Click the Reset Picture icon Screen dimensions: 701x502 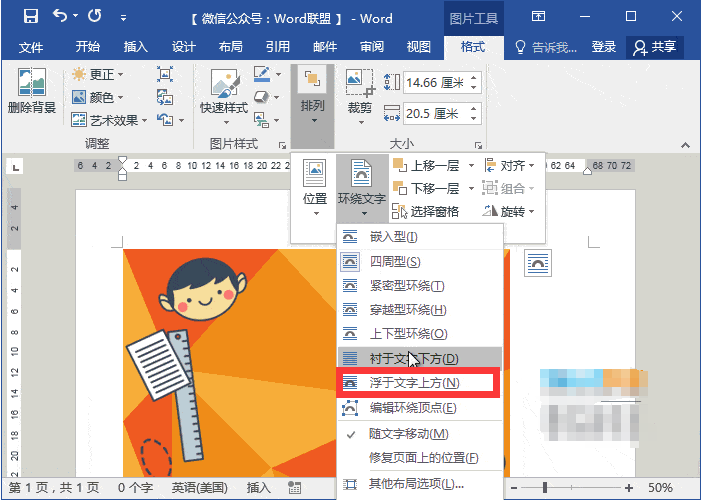click(165, 119)
